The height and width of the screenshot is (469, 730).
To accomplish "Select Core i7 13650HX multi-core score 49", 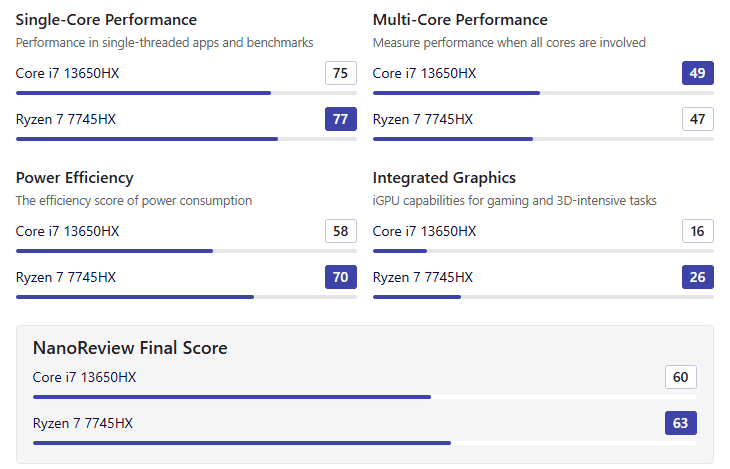I will click(x=697, y=73).
